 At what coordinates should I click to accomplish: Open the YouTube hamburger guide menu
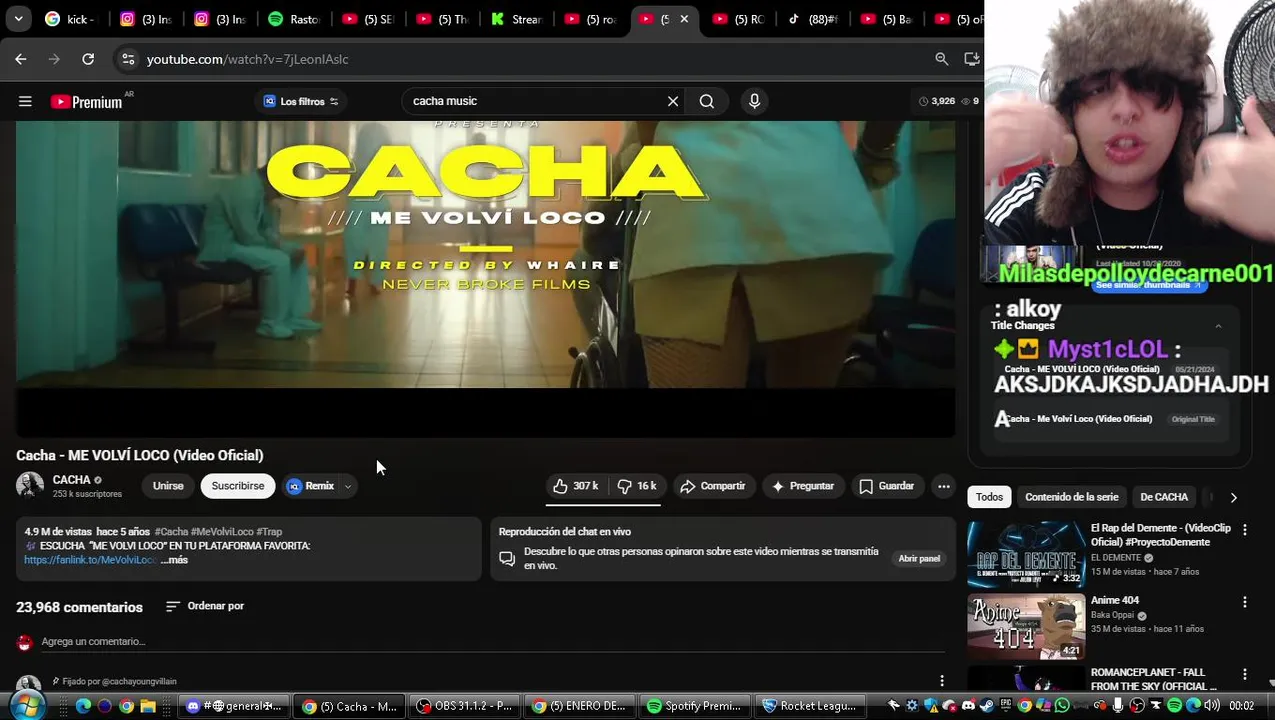25,101
